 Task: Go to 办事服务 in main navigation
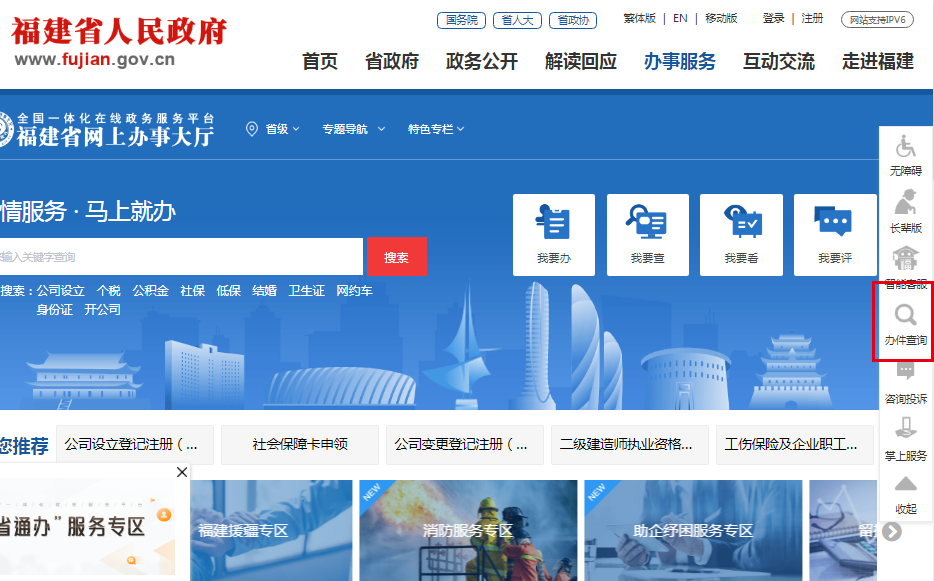tap(680, 62)
